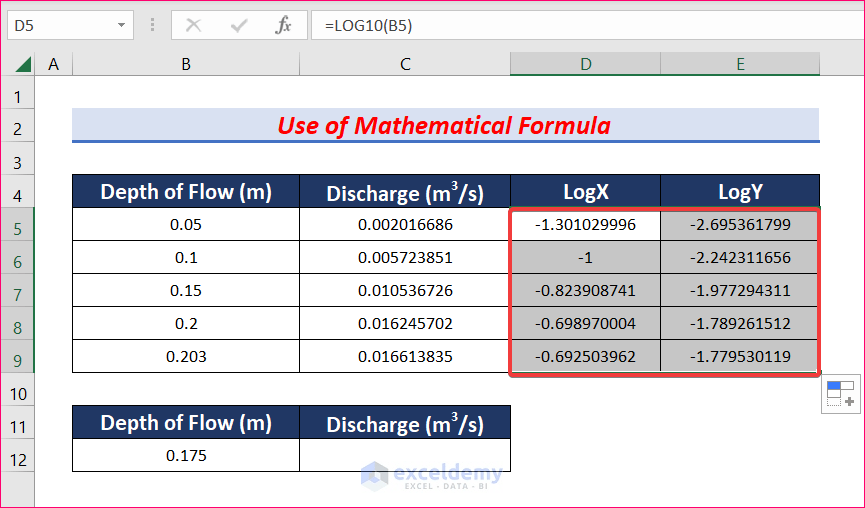Select column E header
Viewport: 865px width, 508px height.
click(x=740, y=65)
